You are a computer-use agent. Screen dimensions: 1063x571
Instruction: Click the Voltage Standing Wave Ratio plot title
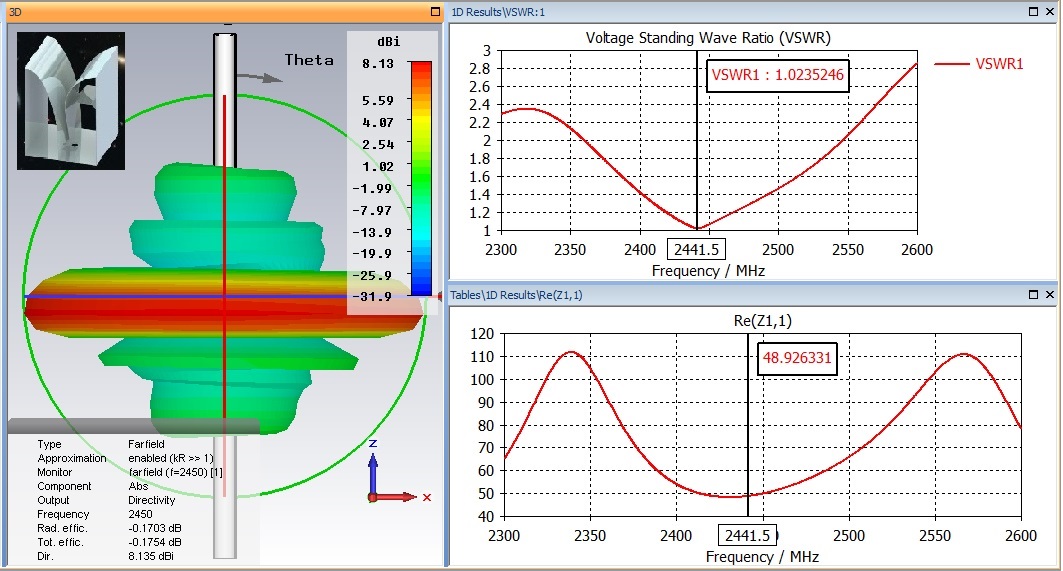pos(708,38)
